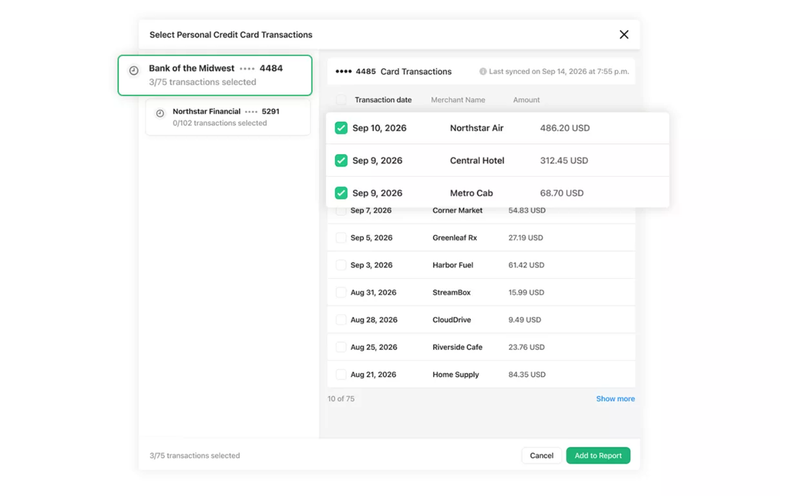Click the CloudDrive merchant name
This screenshot has width=792, height=496.
452,320
